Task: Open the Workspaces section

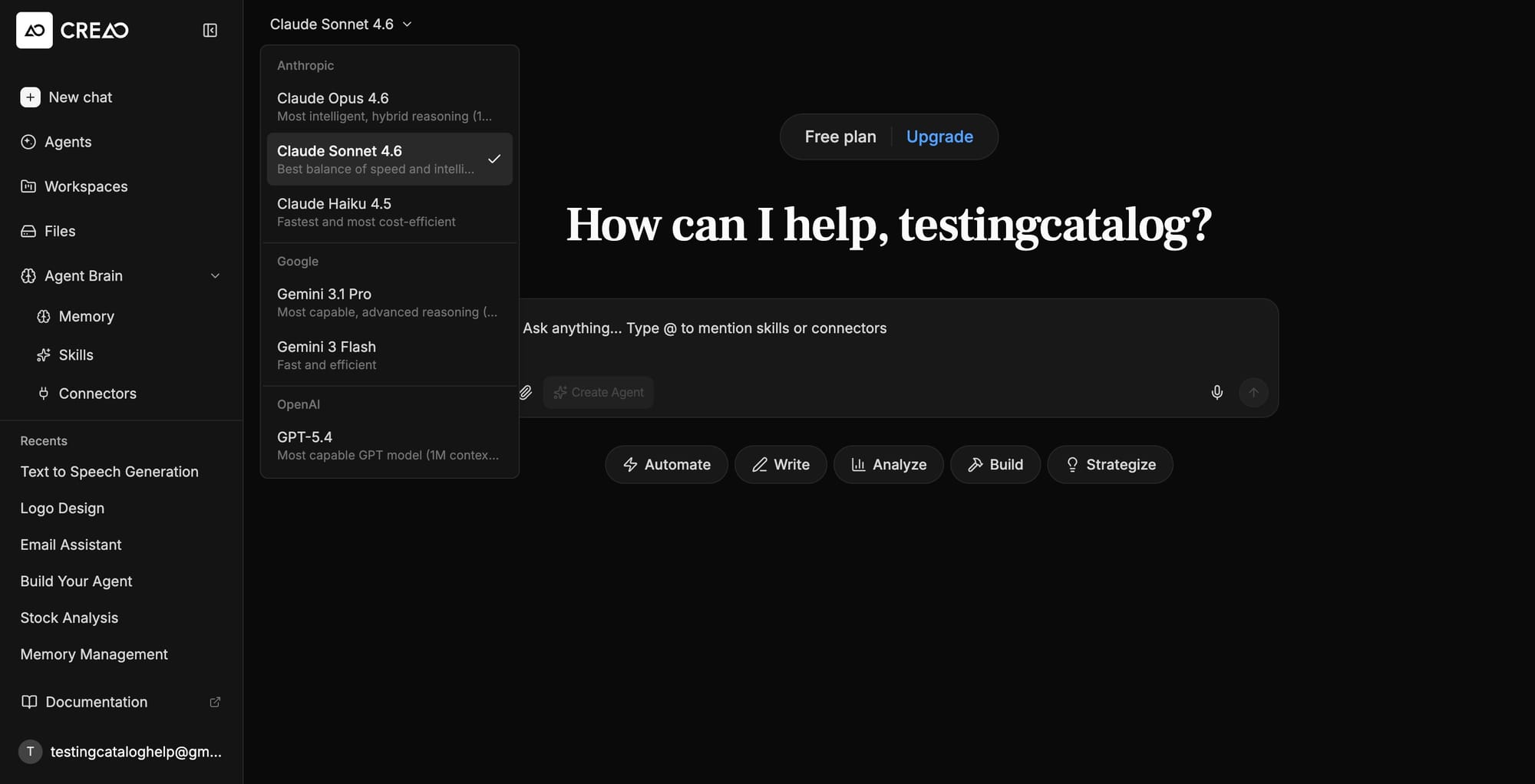Action: pos(85,186)
